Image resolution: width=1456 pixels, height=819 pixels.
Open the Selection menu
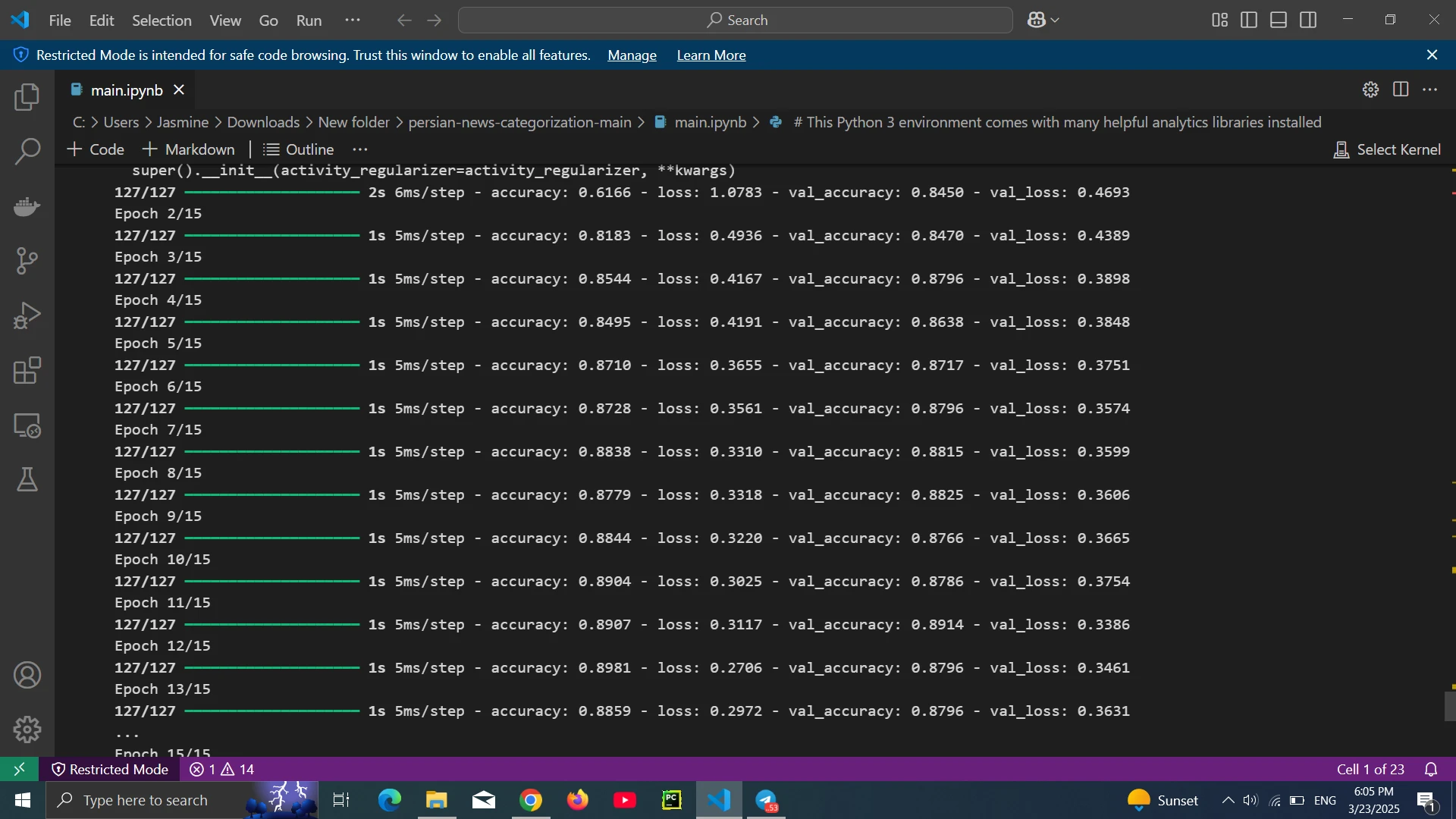coord(162,20)
